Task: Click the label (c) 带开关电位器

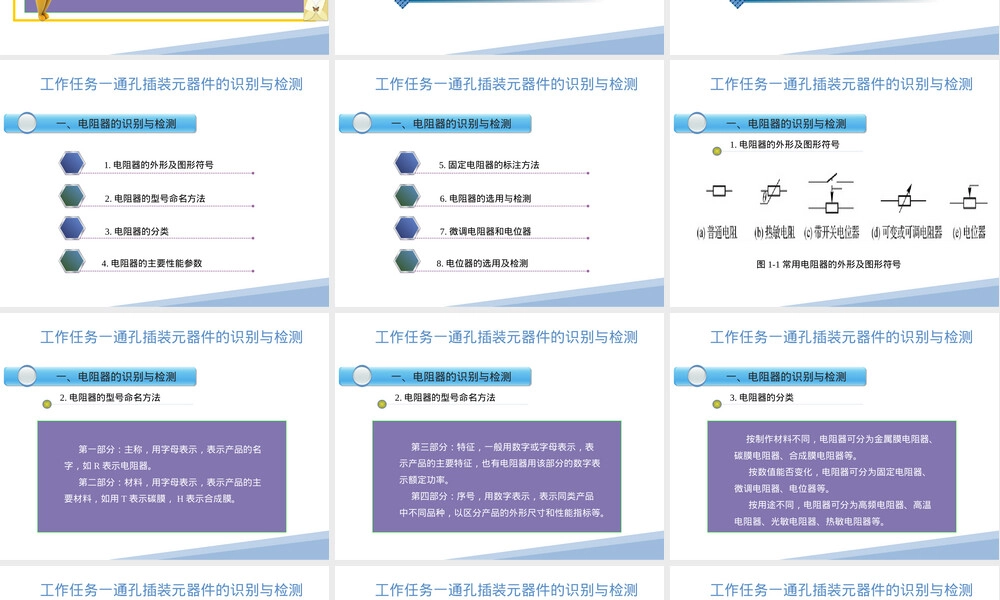Action: click(832, 233)
